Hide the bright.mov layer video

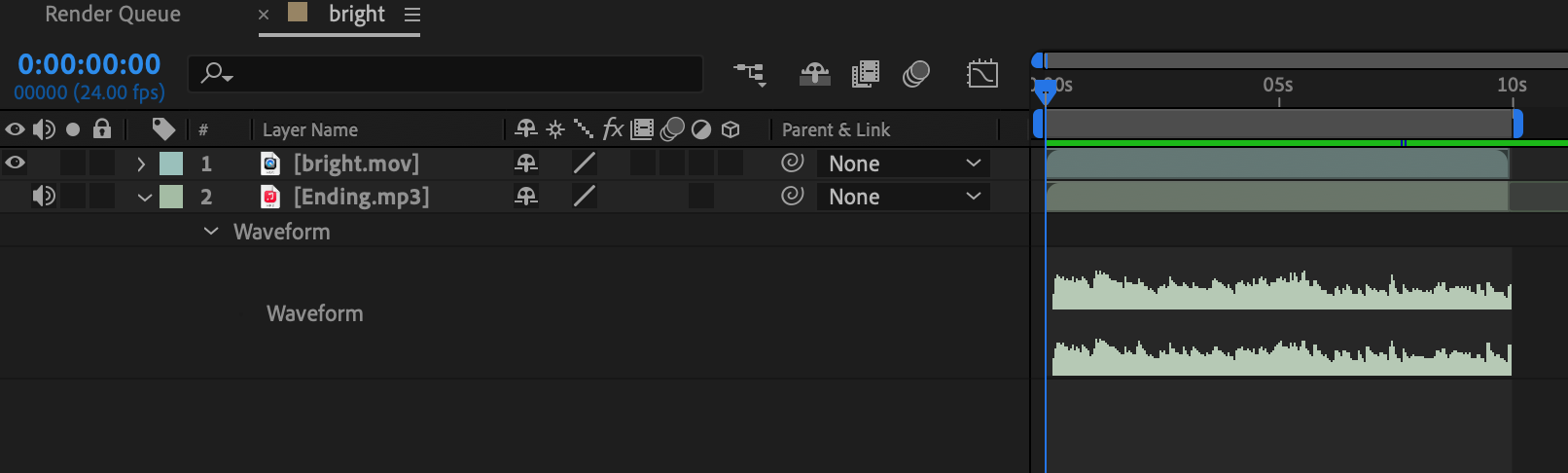[15, 163]
